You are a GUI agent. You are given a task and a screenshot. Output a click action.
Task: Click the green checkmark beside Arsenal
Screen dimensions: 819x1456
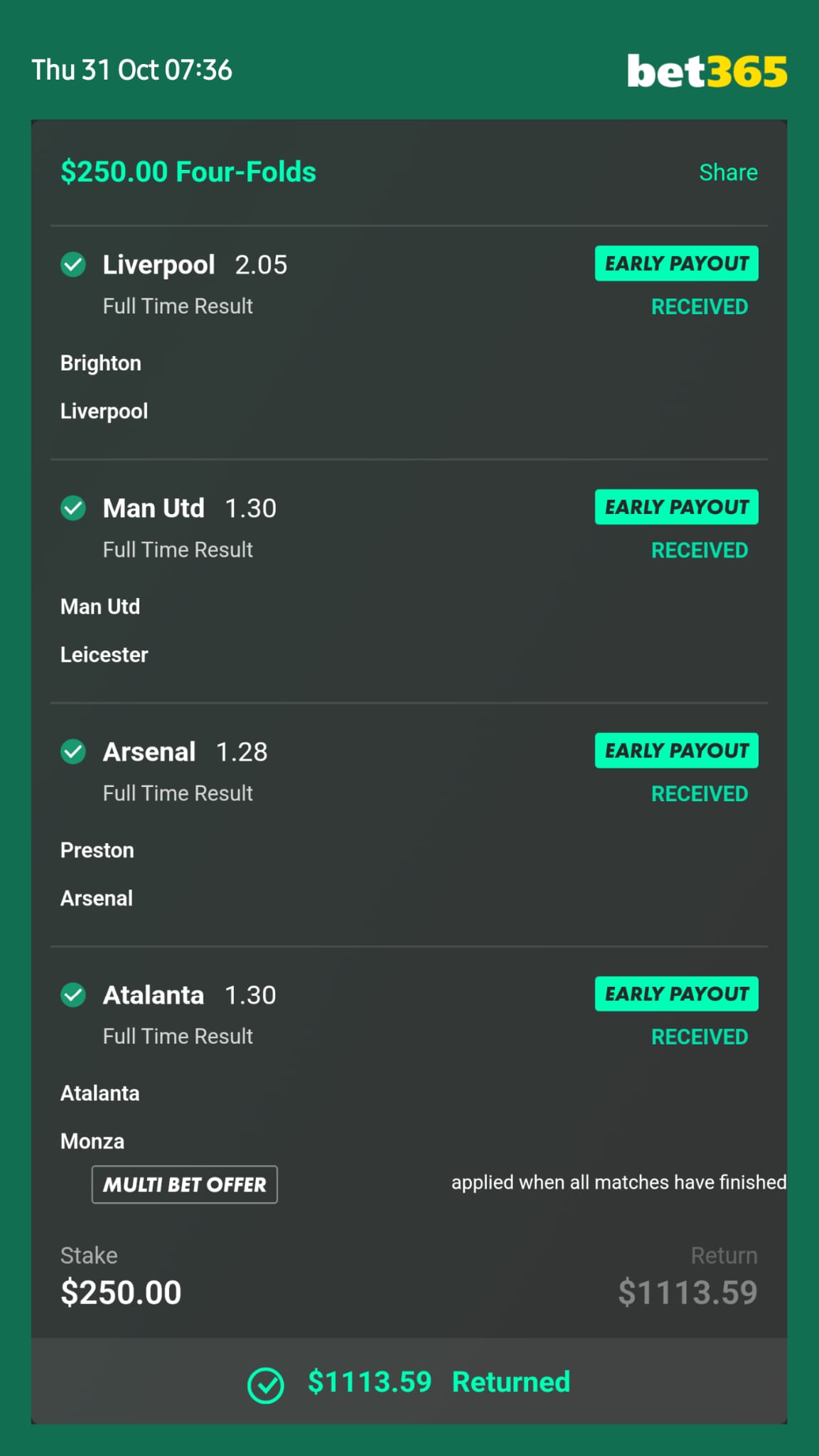tap(73, 751)
